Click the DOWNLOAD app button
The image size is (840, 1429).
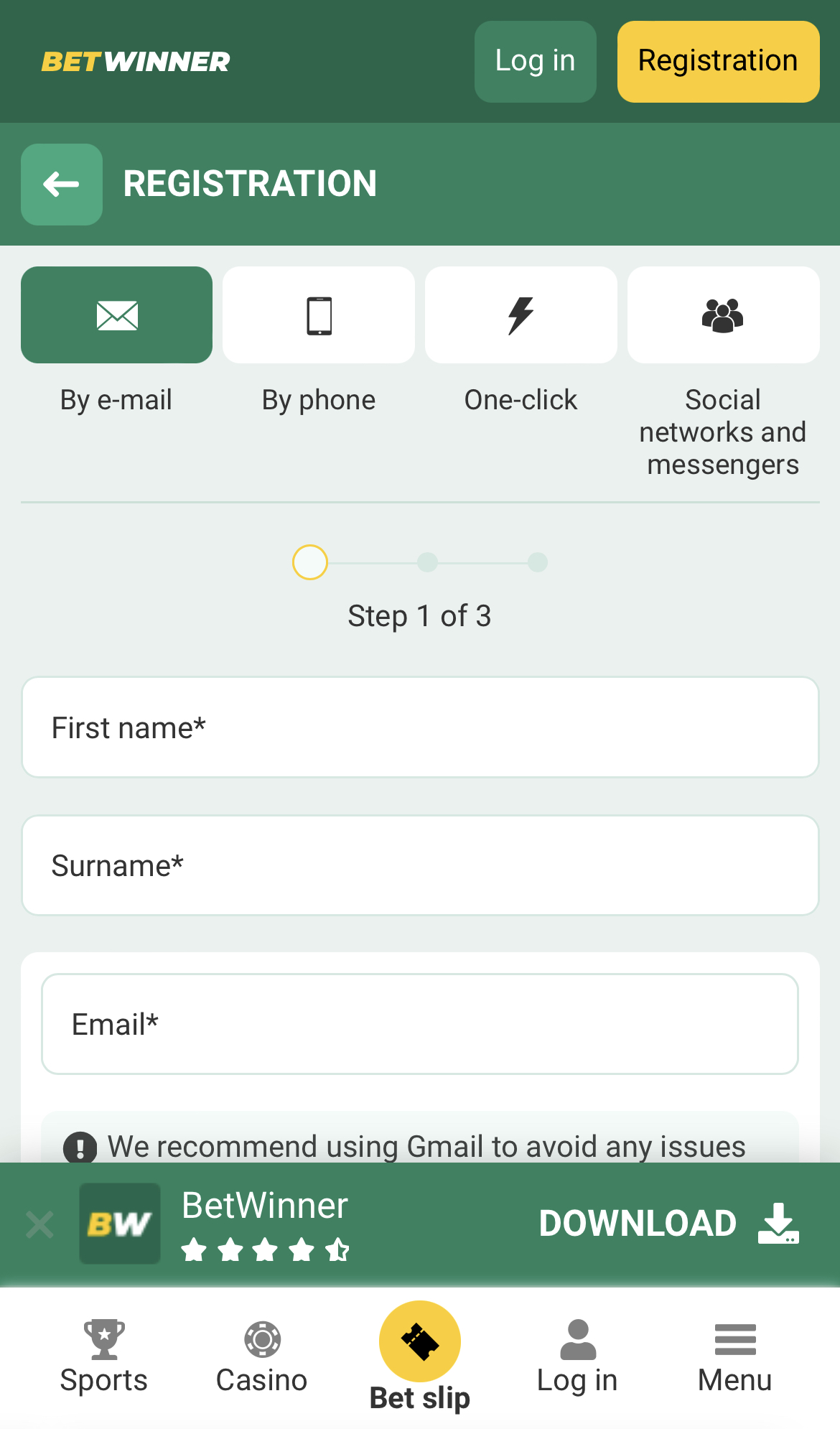668,1224
